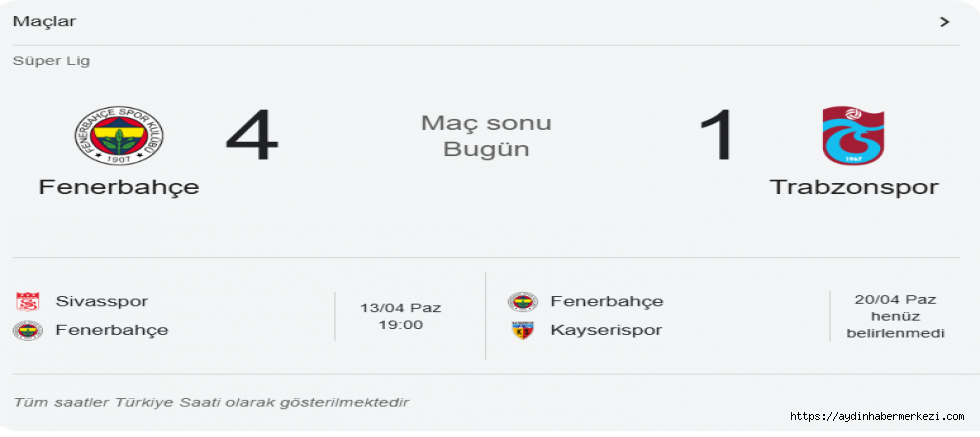Click the Fenerbahçe logo below the Sivasspor logo
This screenshot has width=980, height=437.
coord(28,330)
